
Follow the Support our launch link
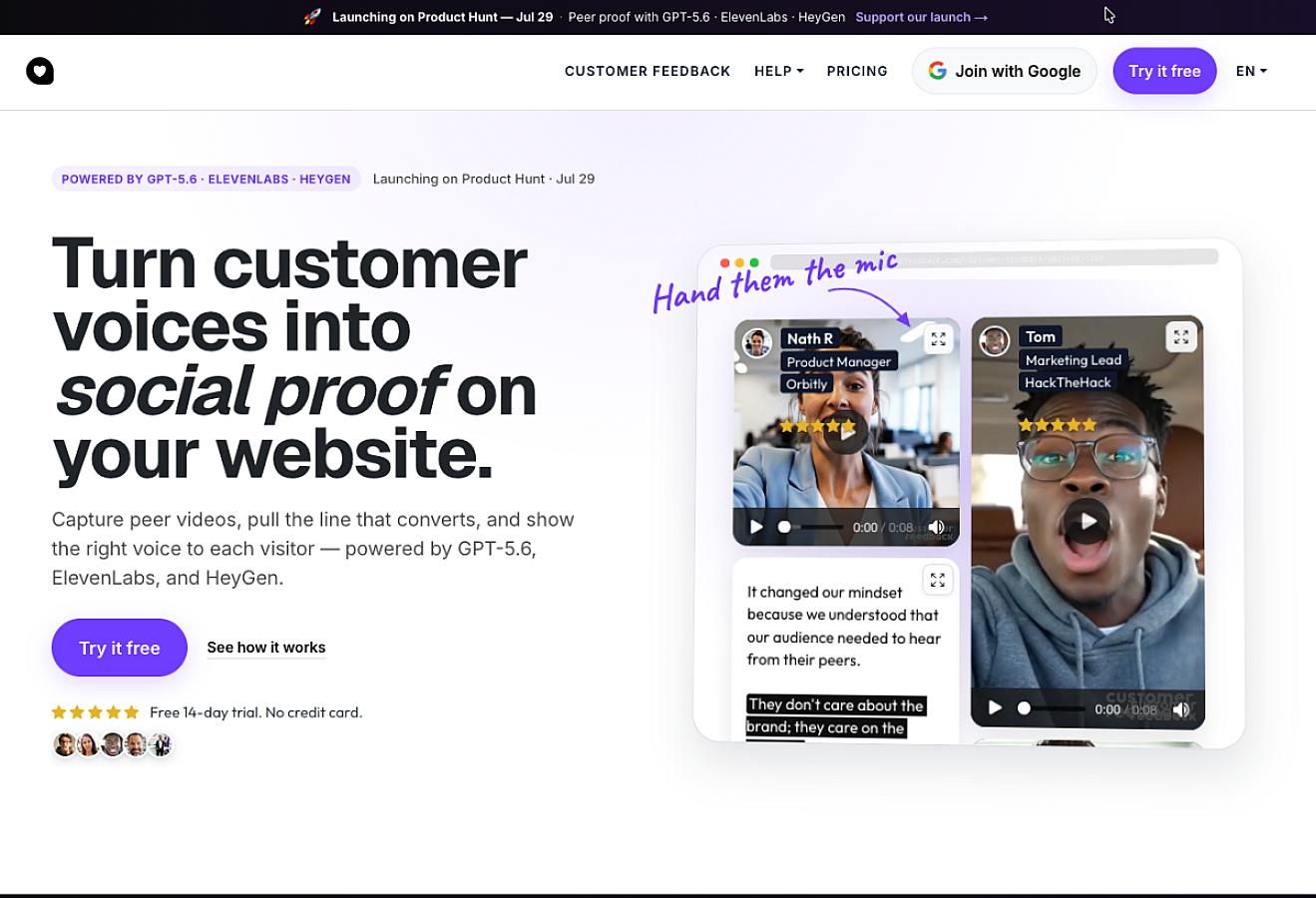(922, 17)
